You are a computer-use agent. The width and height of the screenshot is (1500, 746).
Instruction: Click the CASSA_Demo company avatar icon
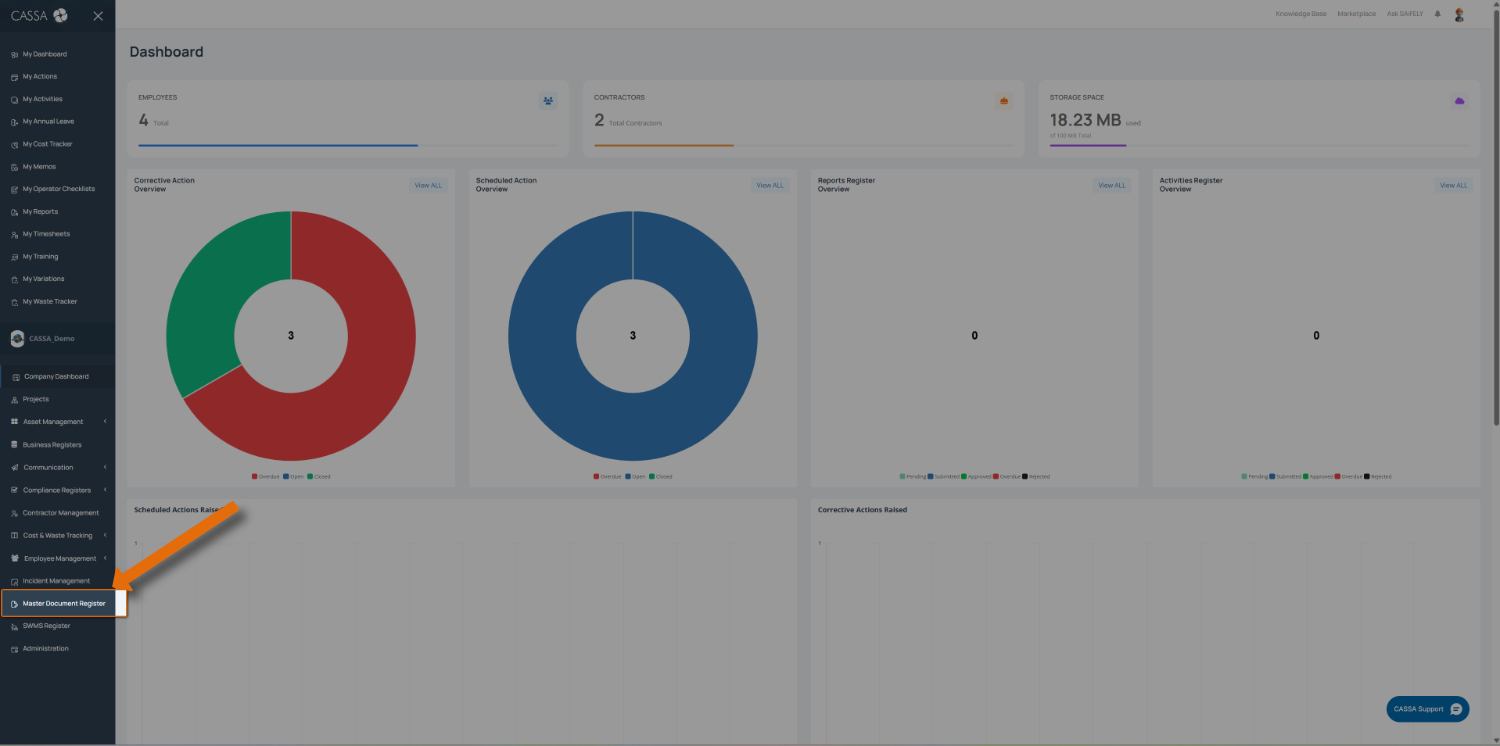(x=17, y=339)
